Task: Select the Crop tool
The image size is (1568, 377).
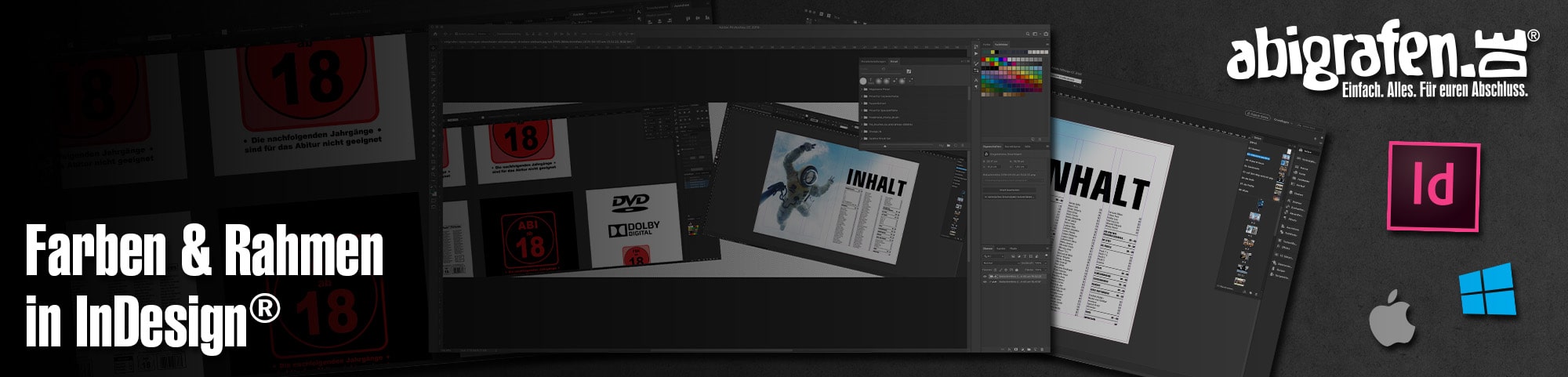Action: tap(434, 73)
